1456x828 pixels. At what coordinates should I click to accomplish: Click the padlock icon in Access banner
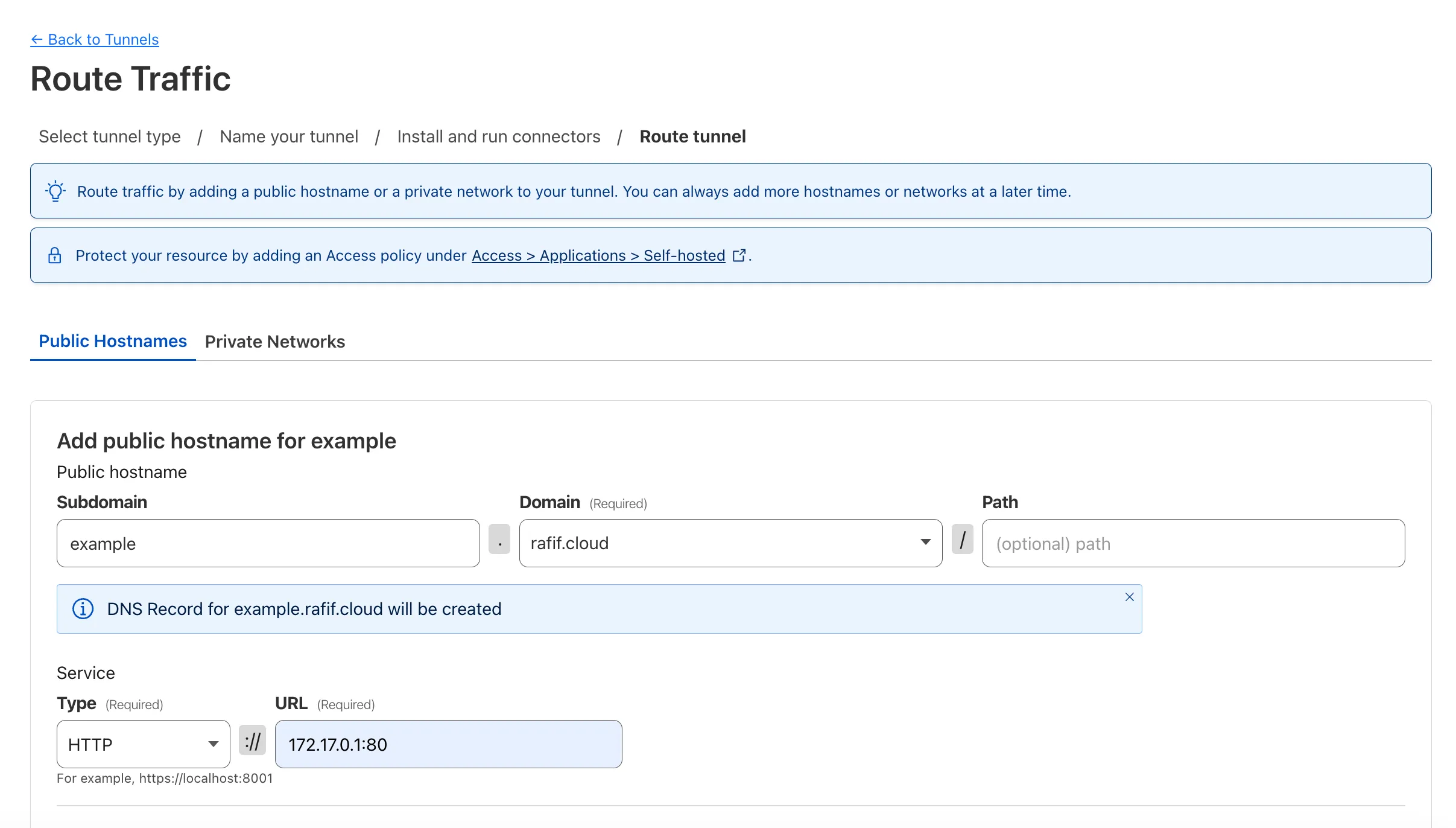click(x=55, y=255)
